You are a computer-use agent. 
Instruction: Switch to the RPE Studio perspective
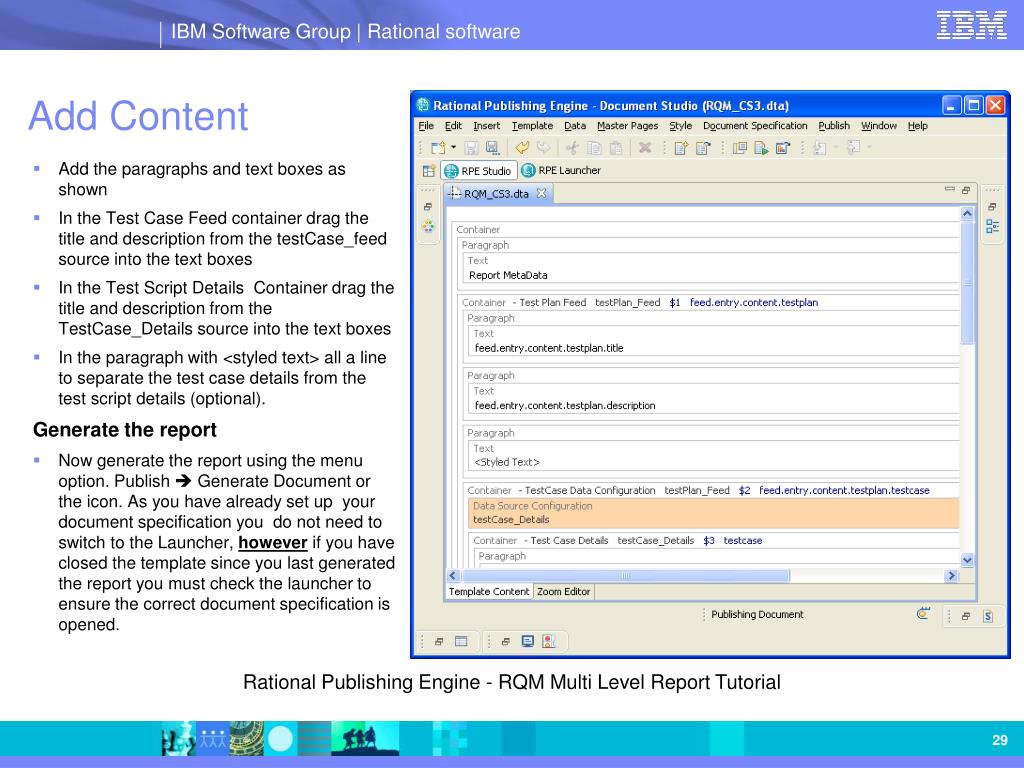(479, 170)
